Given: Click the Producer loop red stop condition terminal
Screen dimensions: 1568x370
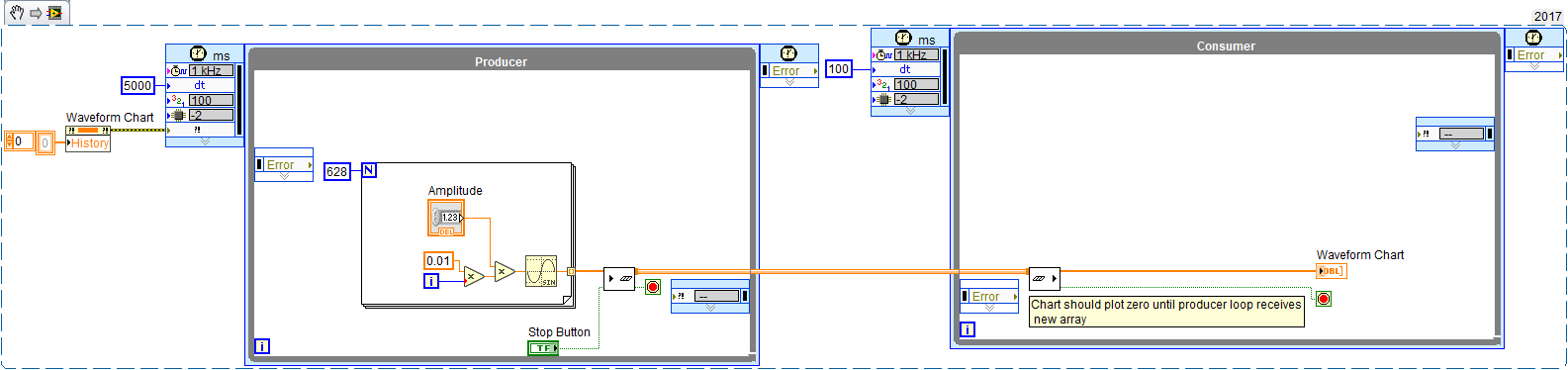Looking at the screenshot, I should (653, 287).
